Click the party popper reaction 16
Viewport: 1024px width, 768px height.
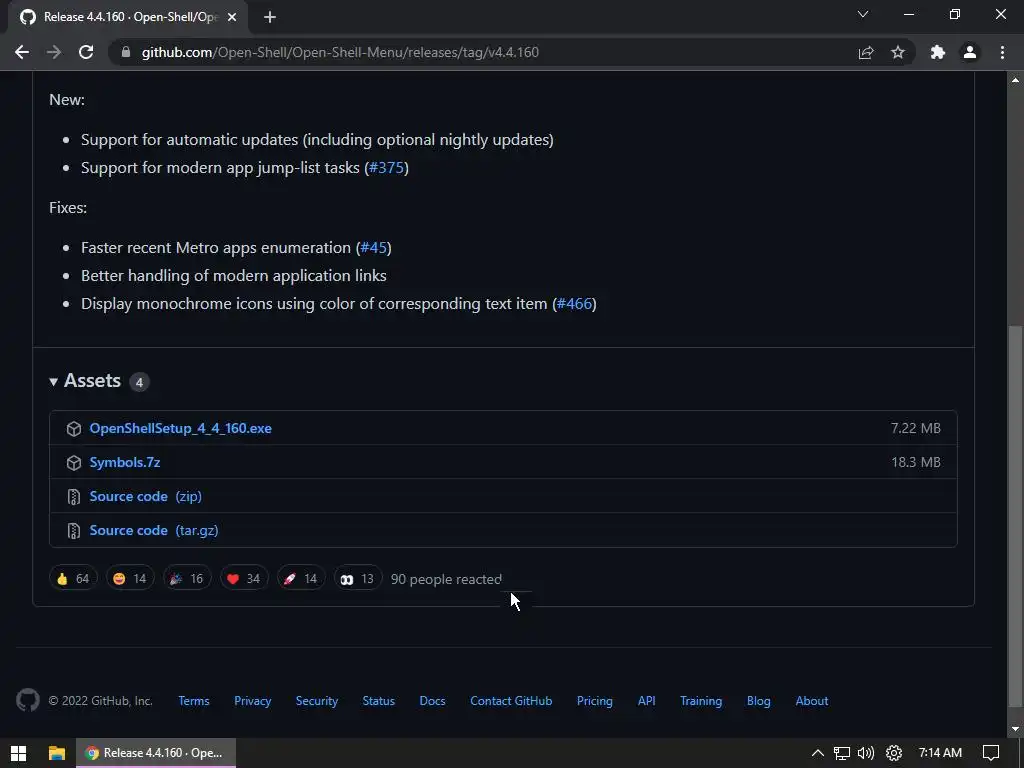(187, 579)
